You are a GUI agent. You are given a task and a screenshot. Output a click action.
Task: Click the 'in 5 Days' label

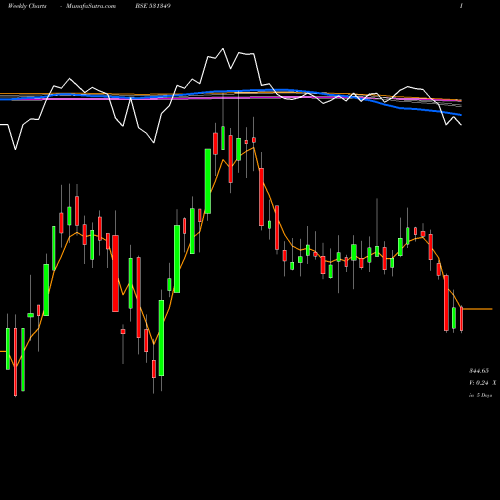[481, 395]
